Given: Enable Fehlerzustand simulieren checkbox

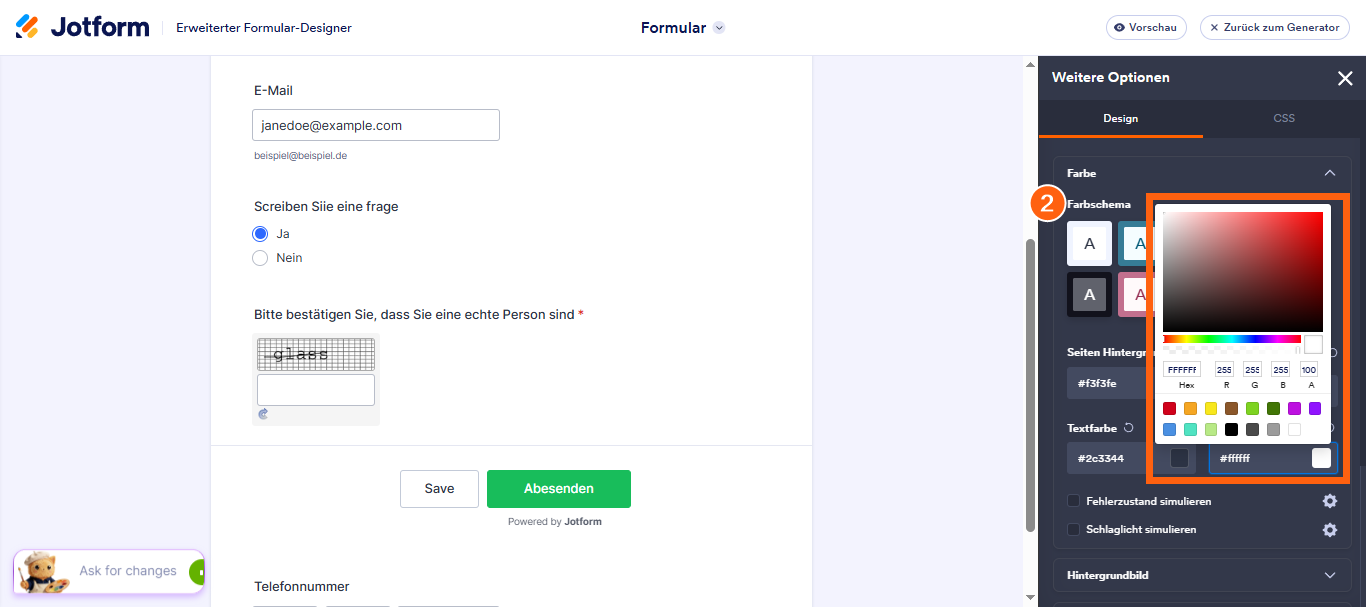Looking at the screenshot, I should click(1074, 501).
